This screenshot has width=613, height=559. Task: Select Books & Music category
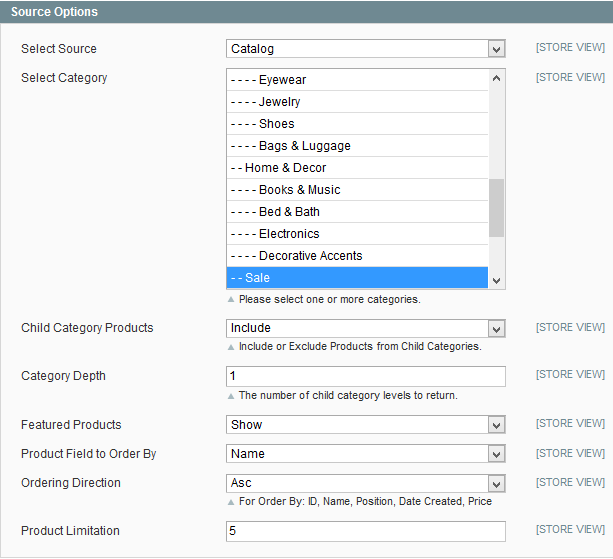pyautogui.click(x=357, y=190)
